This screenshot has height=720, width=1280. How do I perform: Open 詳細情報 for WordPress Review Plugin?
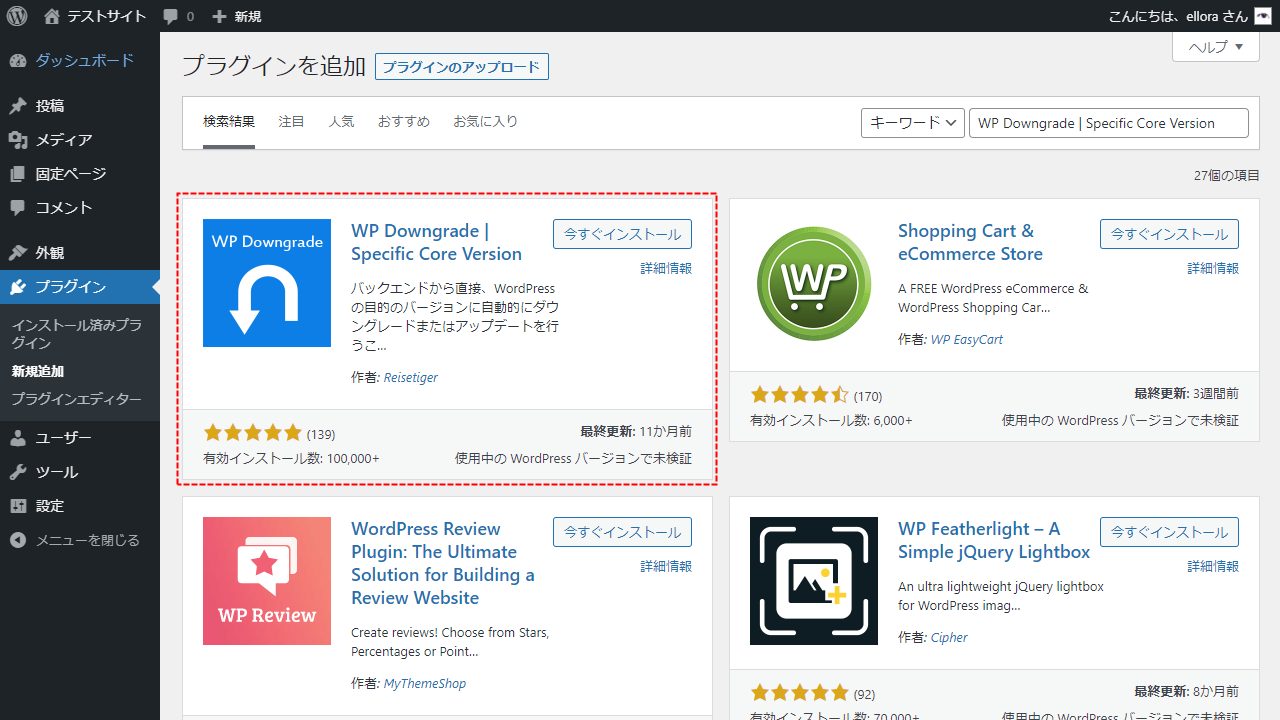[666, 566]
